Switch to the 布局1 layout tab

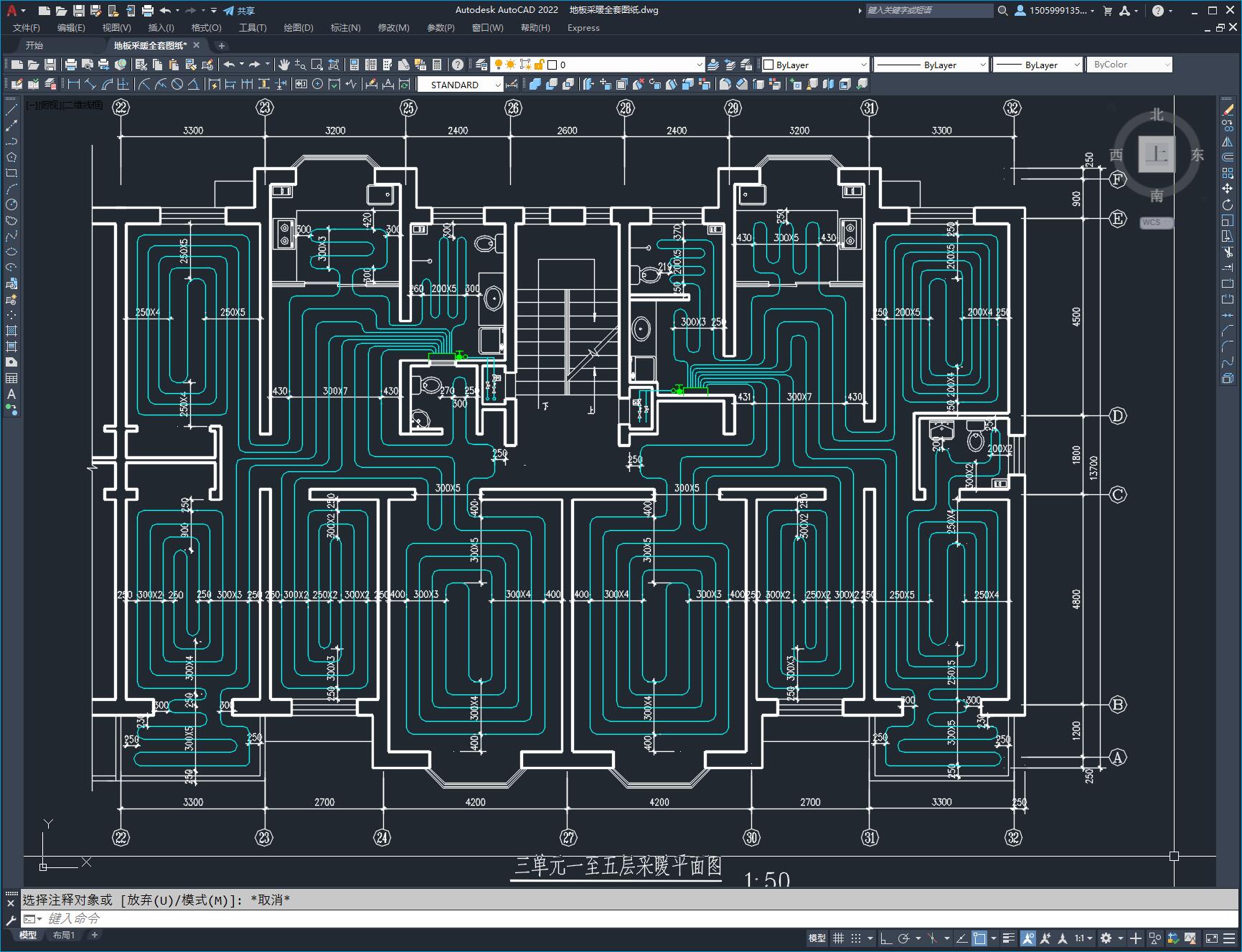pyautogui.click(x=64, y=935)
